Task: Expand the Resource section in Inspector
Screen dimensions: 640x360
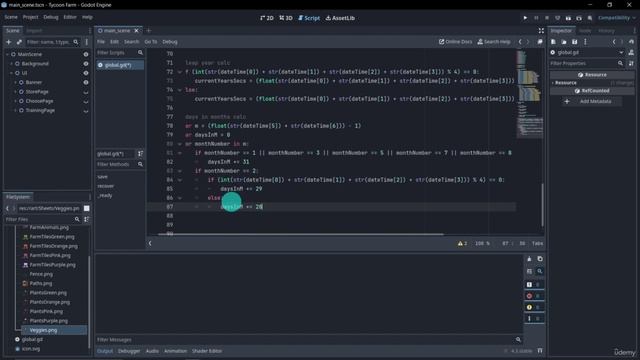Action: point(553,83)
